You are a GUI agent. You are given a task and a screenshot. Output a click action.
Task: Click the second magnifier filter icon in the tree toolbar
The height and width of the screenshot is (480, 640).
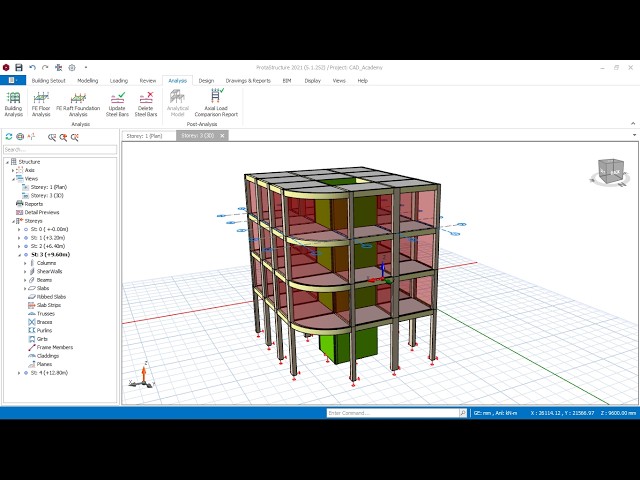(x=63, y=137)
